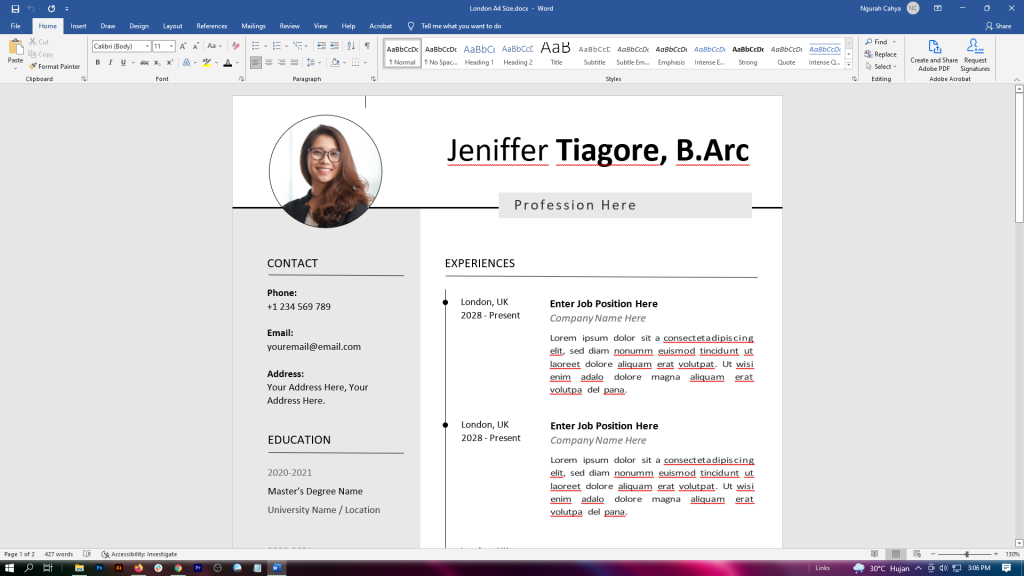This screenshot has height=576, width=1024.
Task: Open Create and Share Adobe PDF
Action: pos(933,52)
